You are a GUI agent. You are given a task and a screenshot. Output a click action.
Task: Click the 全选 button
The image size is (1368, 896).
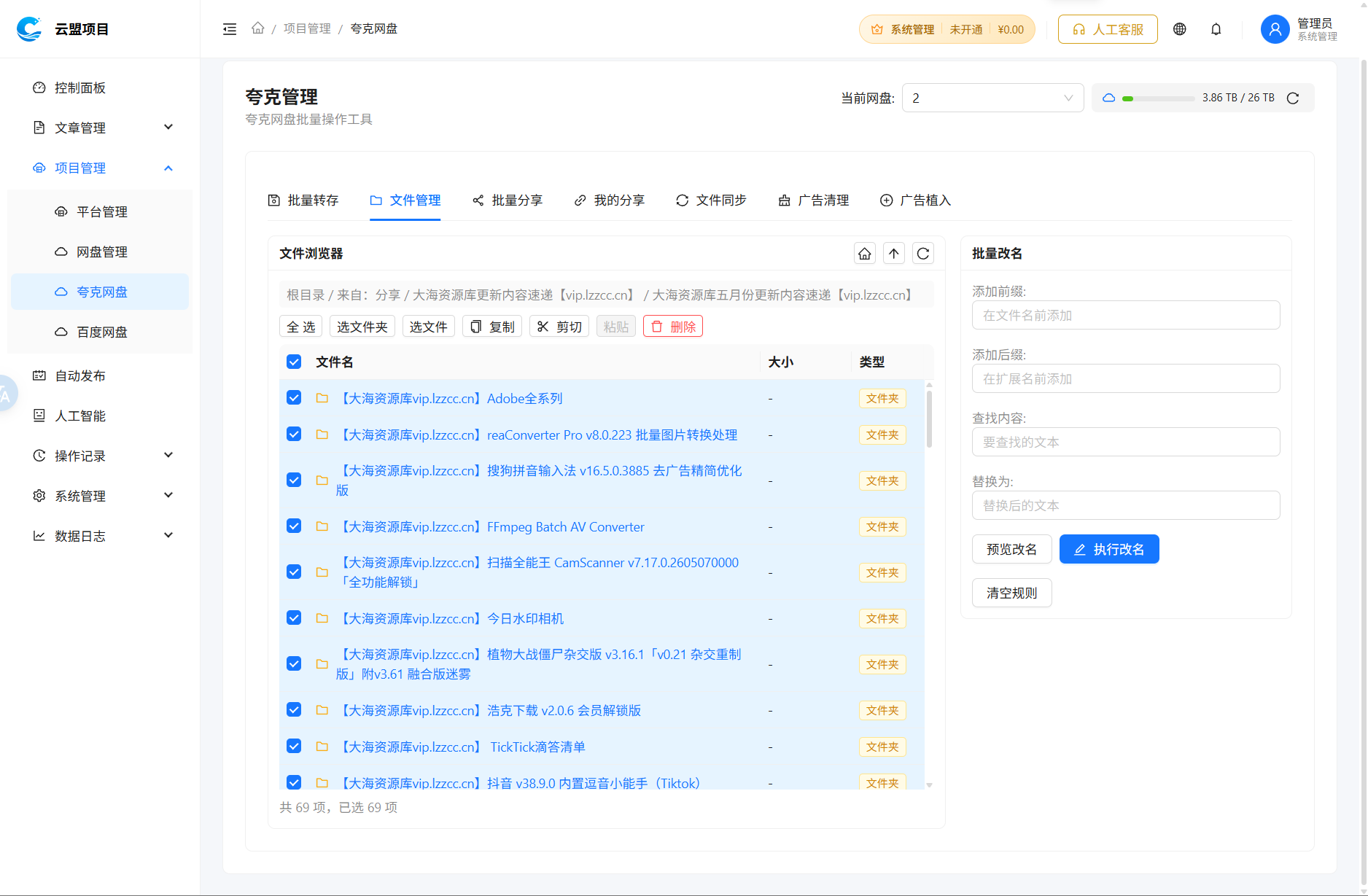(x=301, y=327)
